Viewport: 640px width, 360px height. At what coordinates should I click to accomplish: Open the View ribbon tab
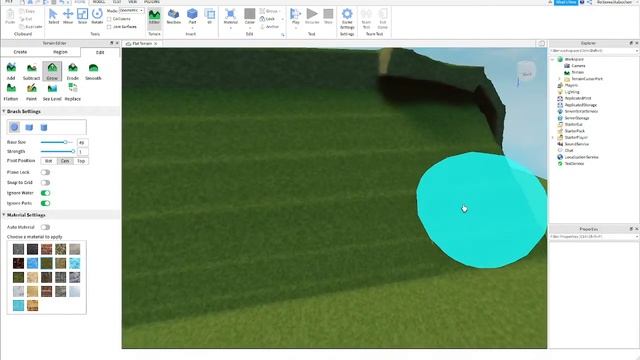(x=133, y=2)
